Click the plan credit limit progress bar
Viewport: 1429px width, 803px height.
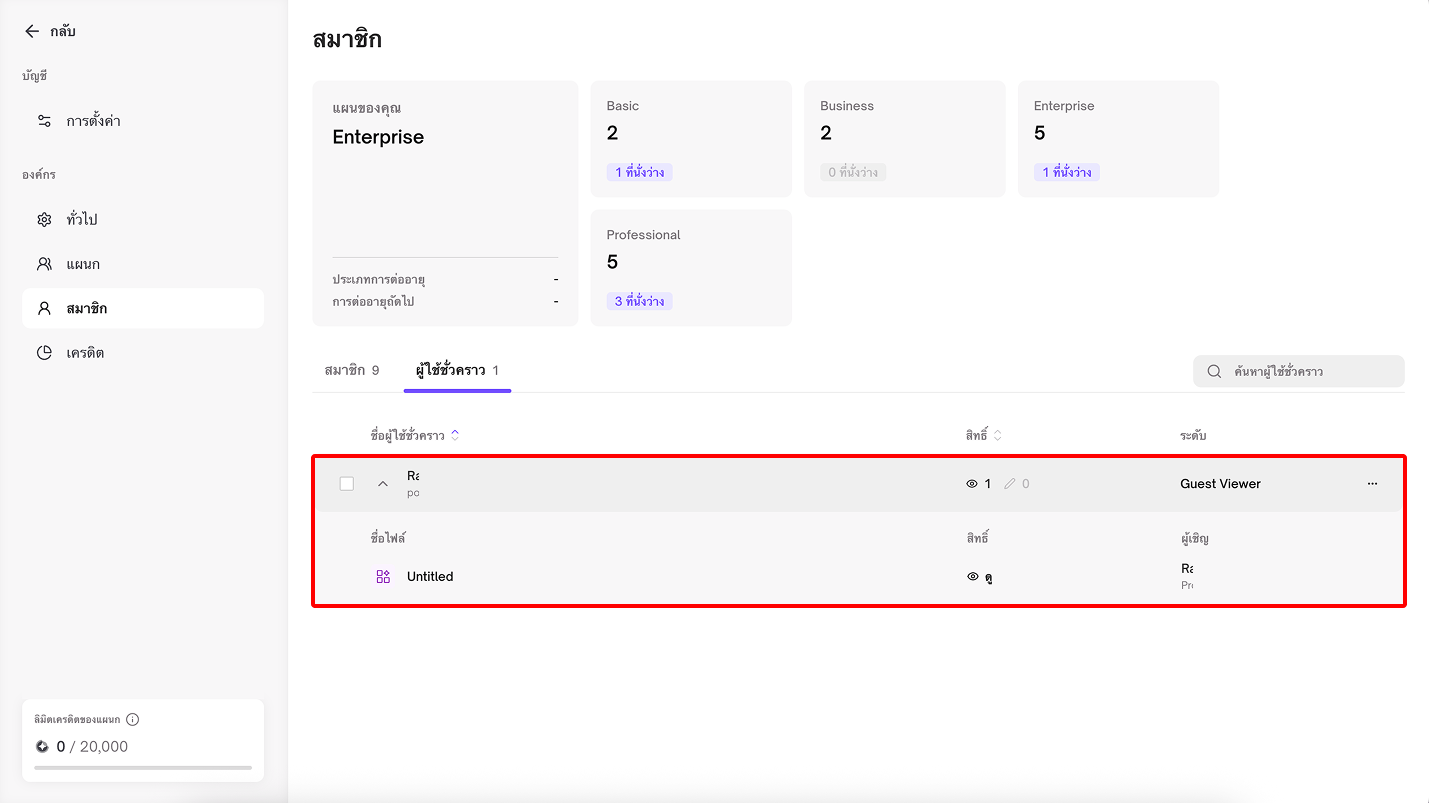(x=143, y=768)
